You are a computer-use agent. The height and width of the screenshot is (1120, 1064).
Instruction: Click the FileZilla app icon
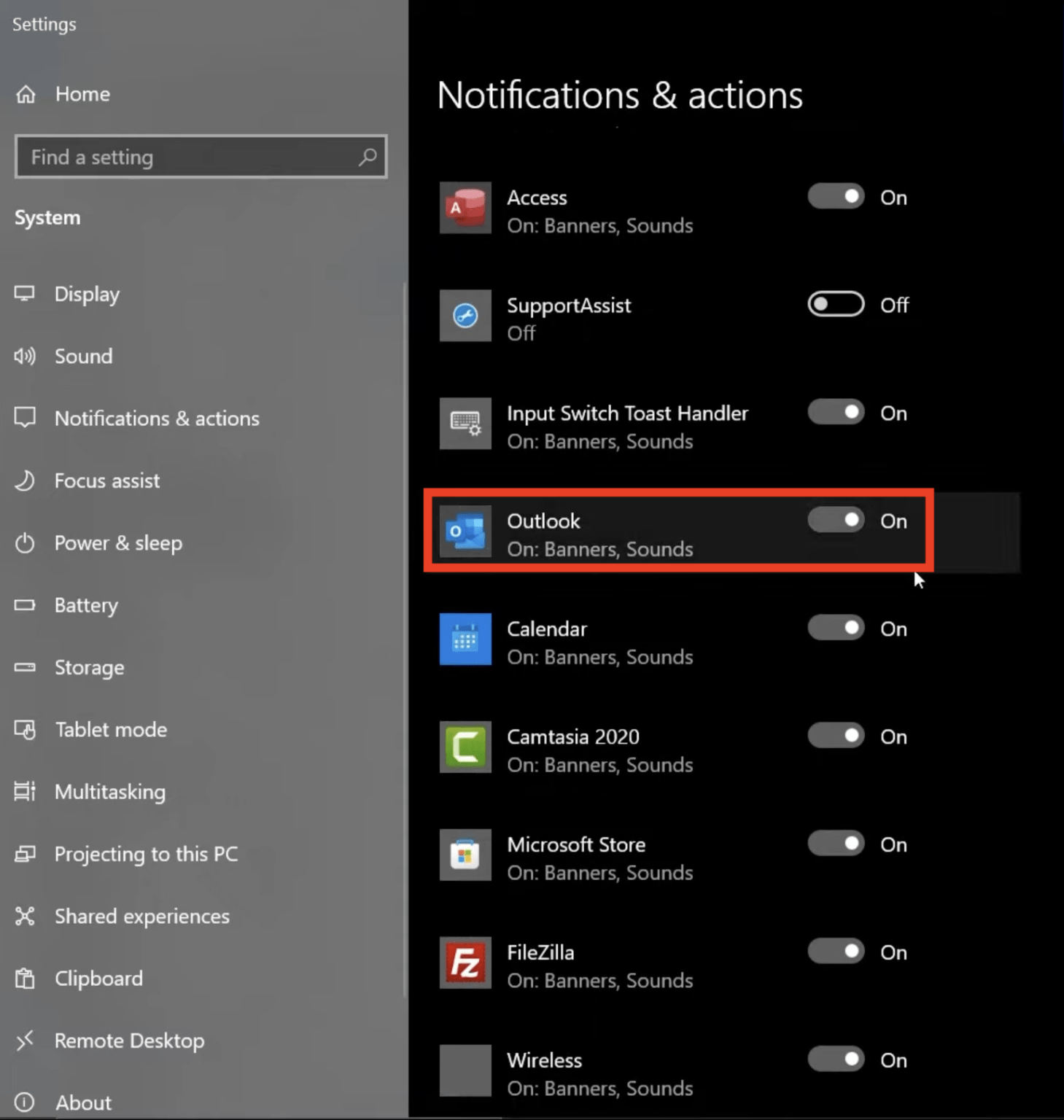click(465, 962)
